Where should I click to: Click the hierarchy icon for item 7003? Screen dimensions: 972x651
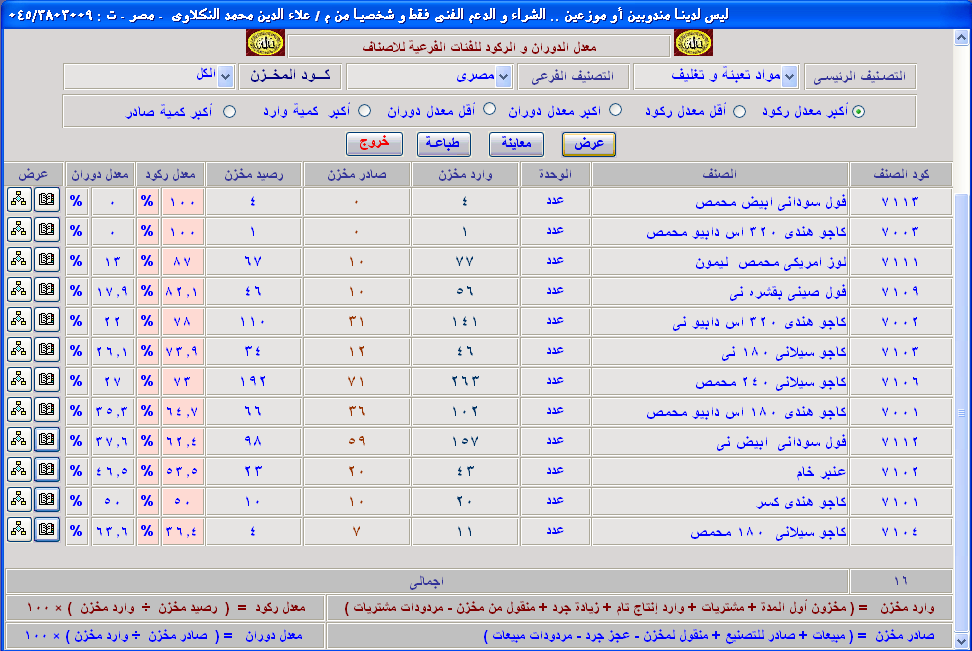[x=19, y=230]
